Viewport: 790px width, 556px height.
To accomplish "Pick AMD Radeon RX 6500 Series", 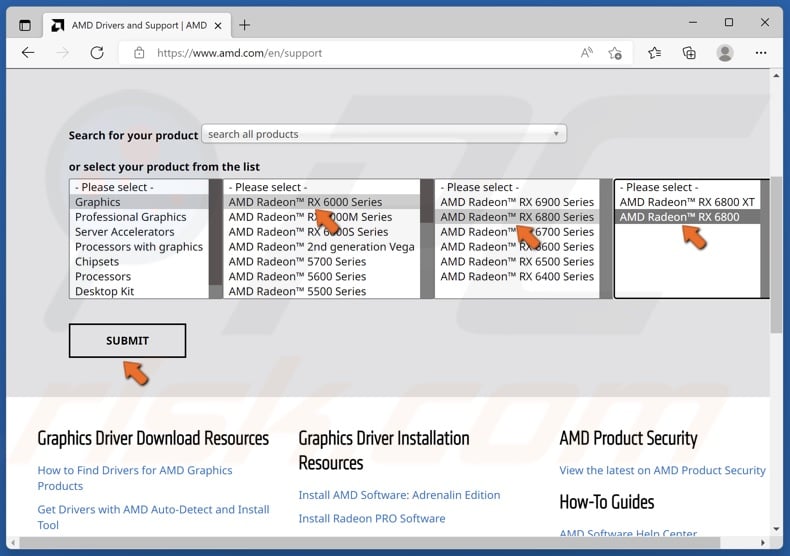I will (517, 262).
